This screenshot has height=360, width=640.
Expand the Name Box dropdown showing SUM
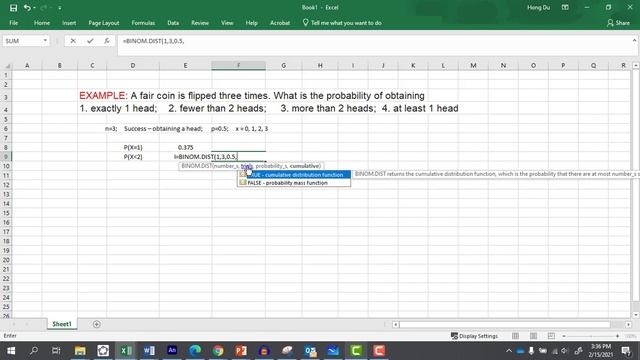(45, 41)
